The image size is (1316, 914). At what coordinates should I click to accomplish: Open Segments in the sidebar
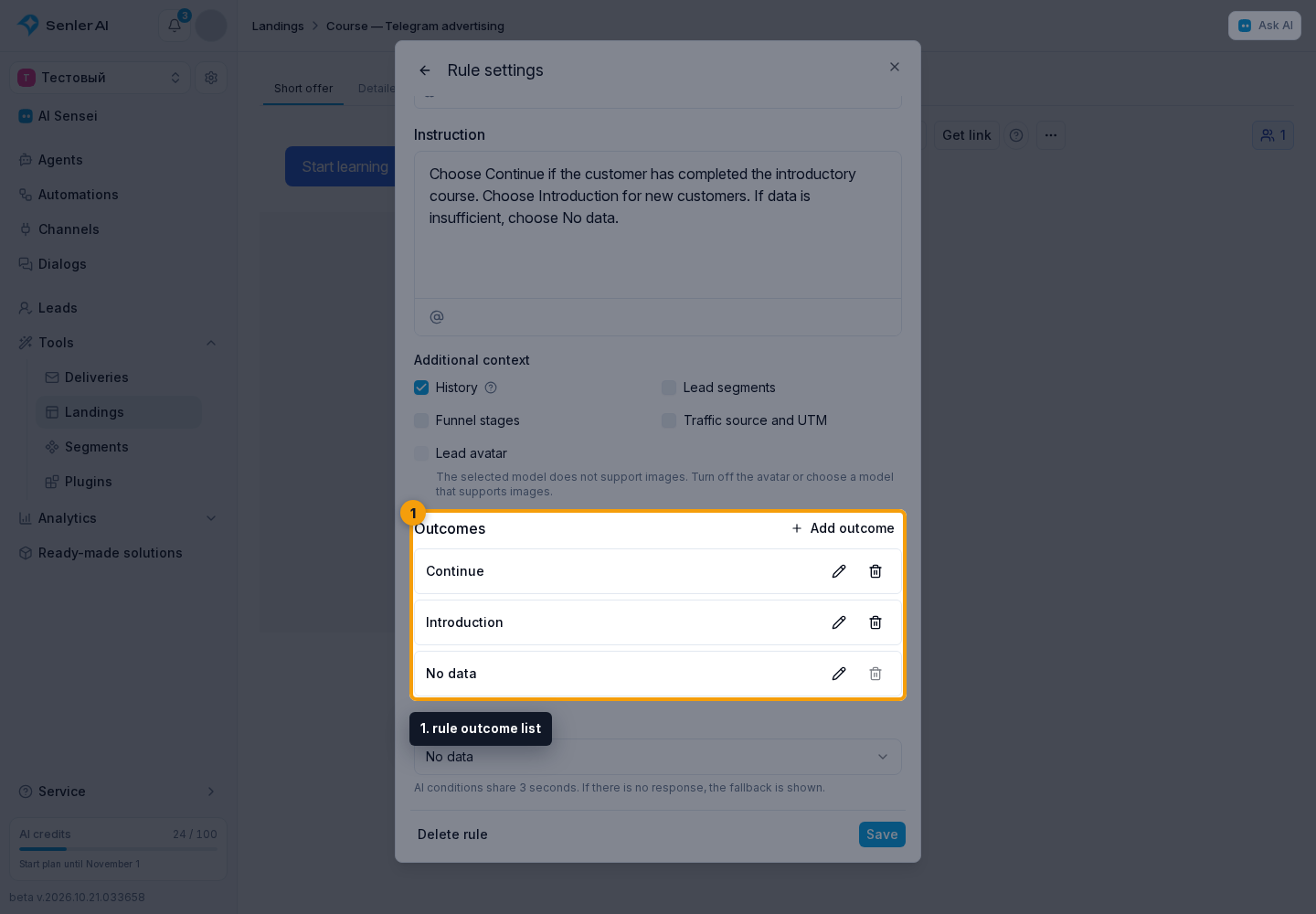[119, 447]
